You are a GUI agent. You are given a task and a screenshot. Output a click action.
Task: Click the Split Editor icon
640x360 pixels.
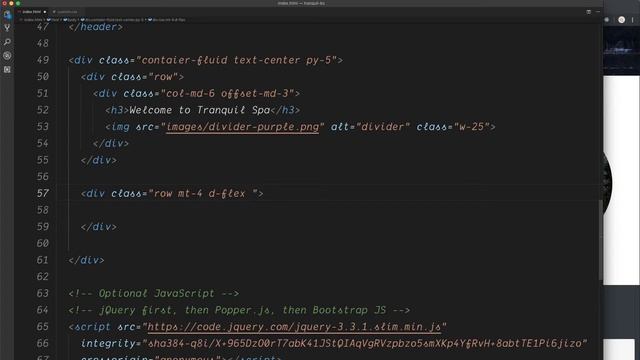589,12
